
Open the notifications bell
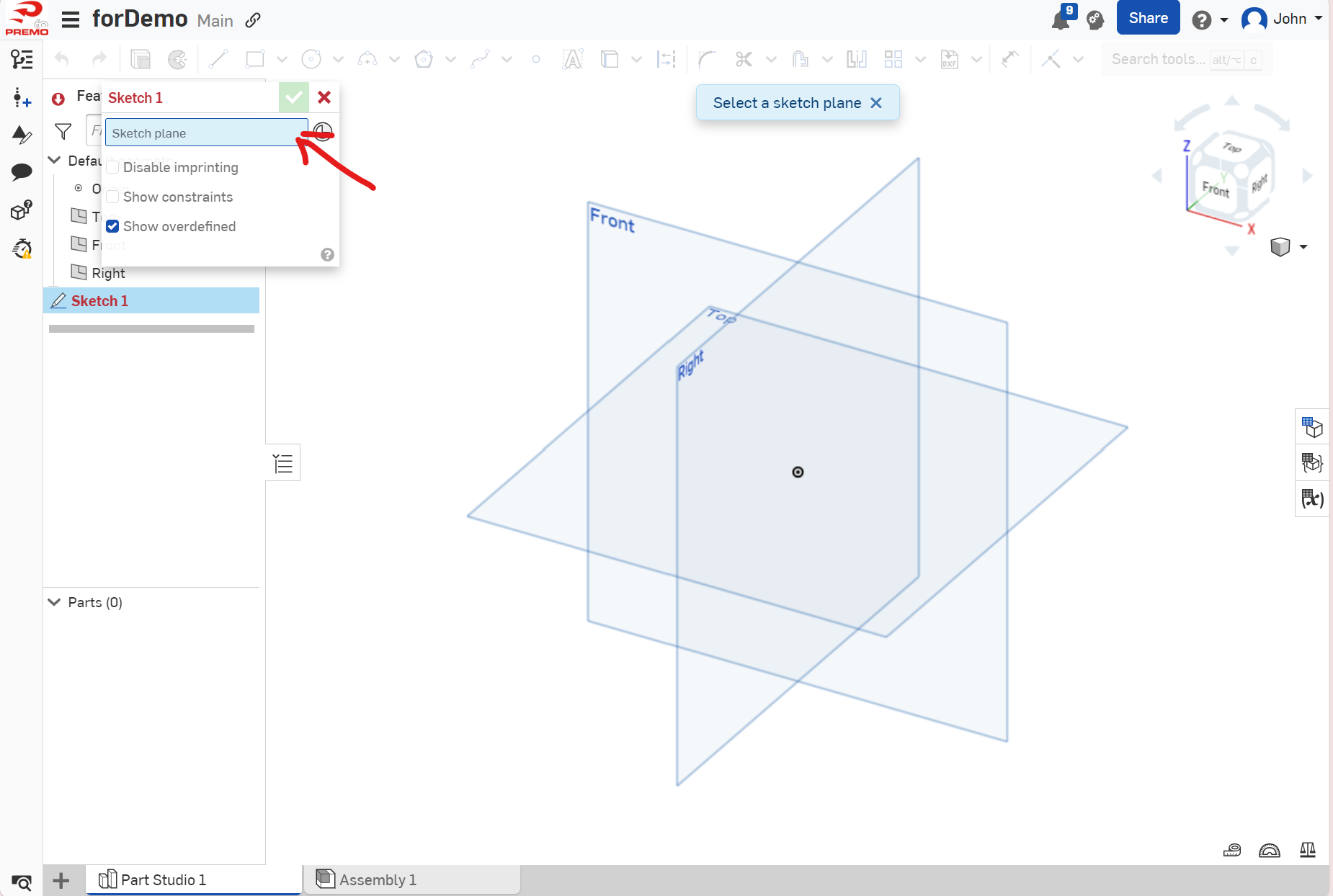tap(1061, 19)
